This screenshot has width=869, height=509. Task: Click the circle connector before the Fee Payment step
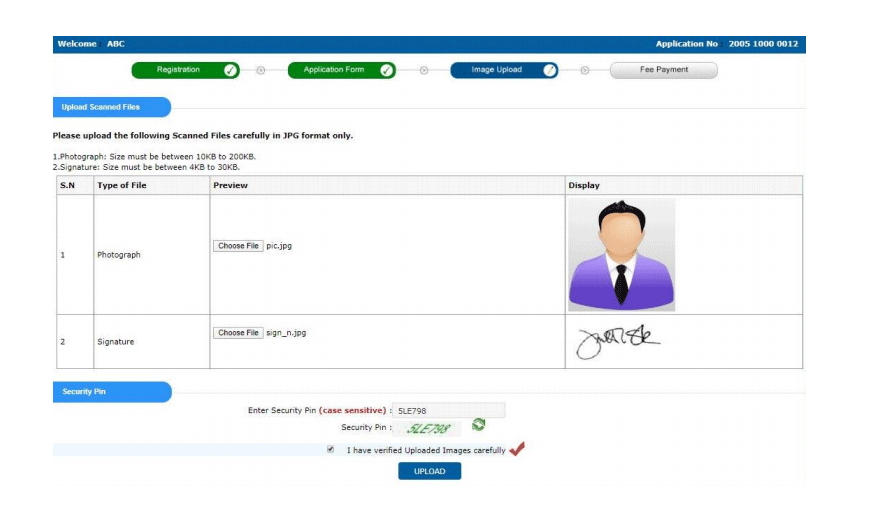pos(585,70)
